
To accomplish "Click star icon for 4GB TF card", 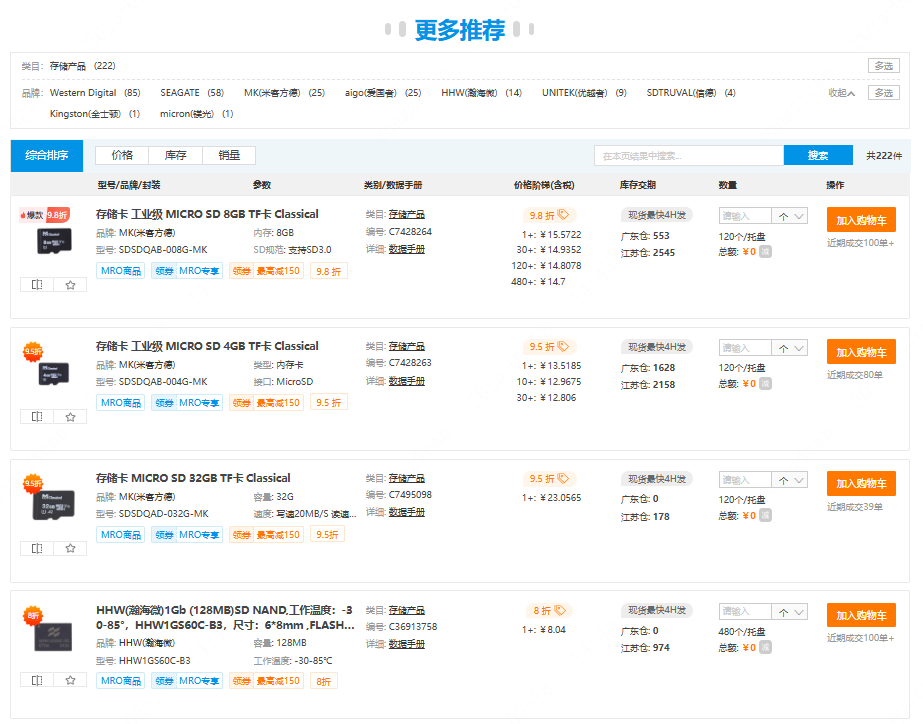I will tap(70, 416).
